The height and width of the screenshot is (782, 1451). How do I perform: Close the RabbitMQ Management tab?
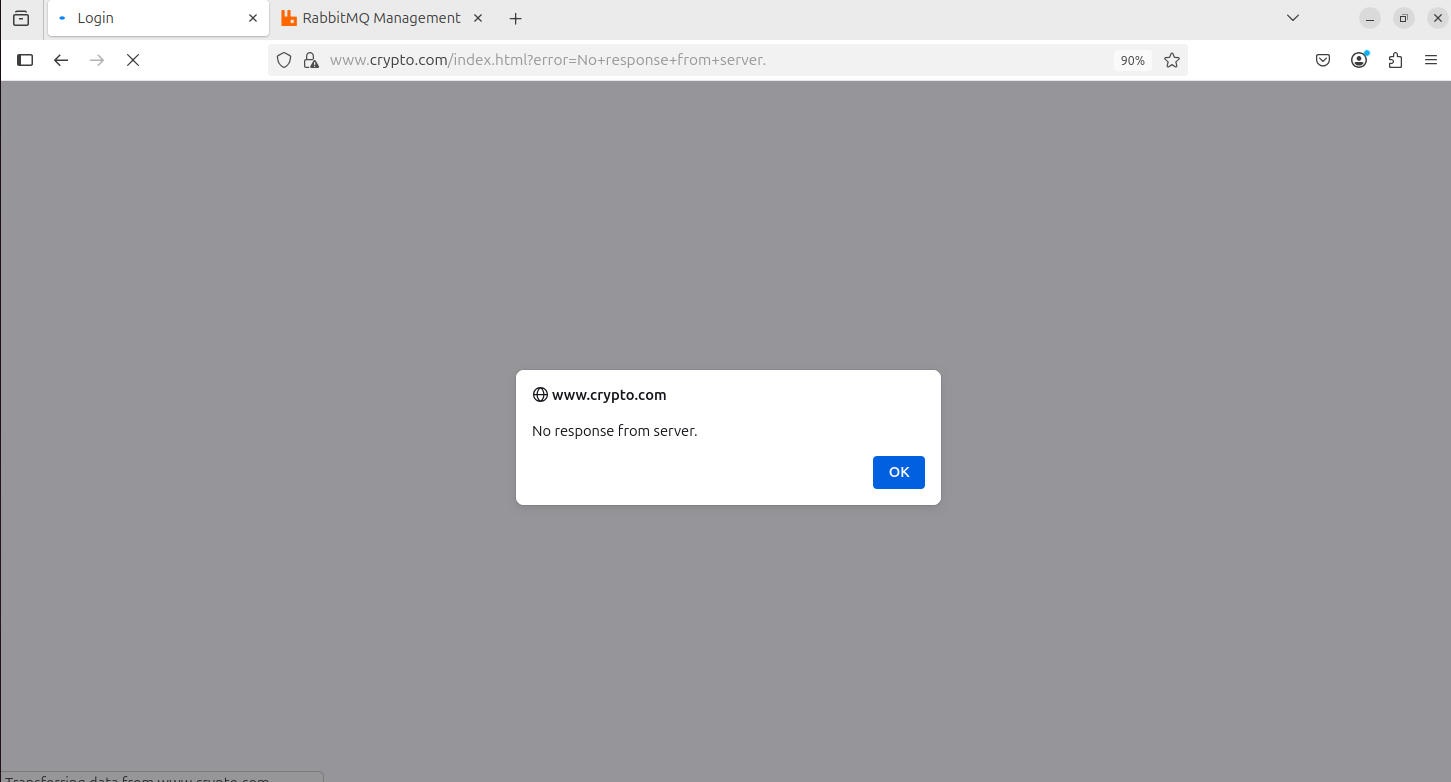pos(478,18)
